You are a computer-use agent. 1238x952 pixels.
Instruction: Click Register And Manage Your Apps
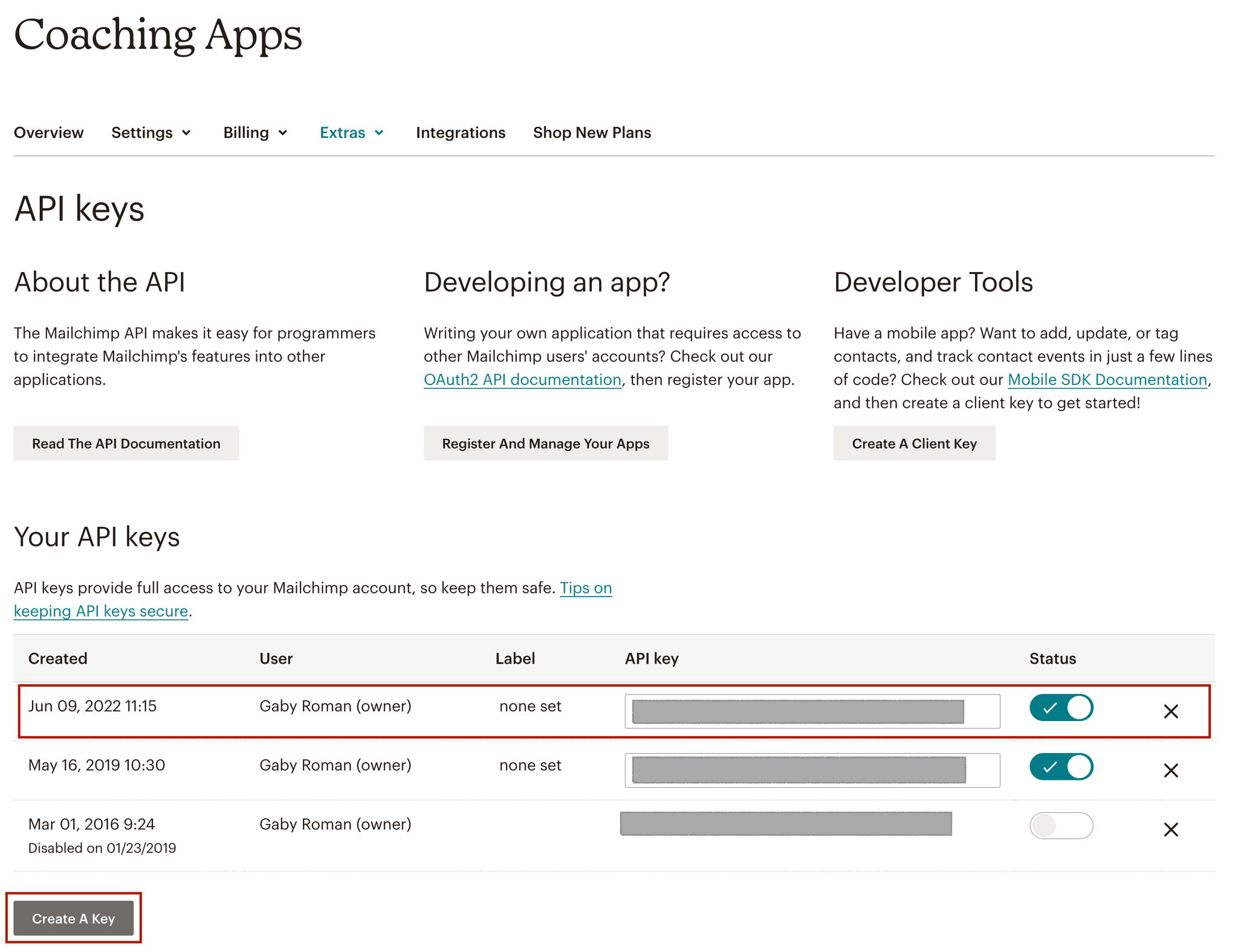pos(546,443)
